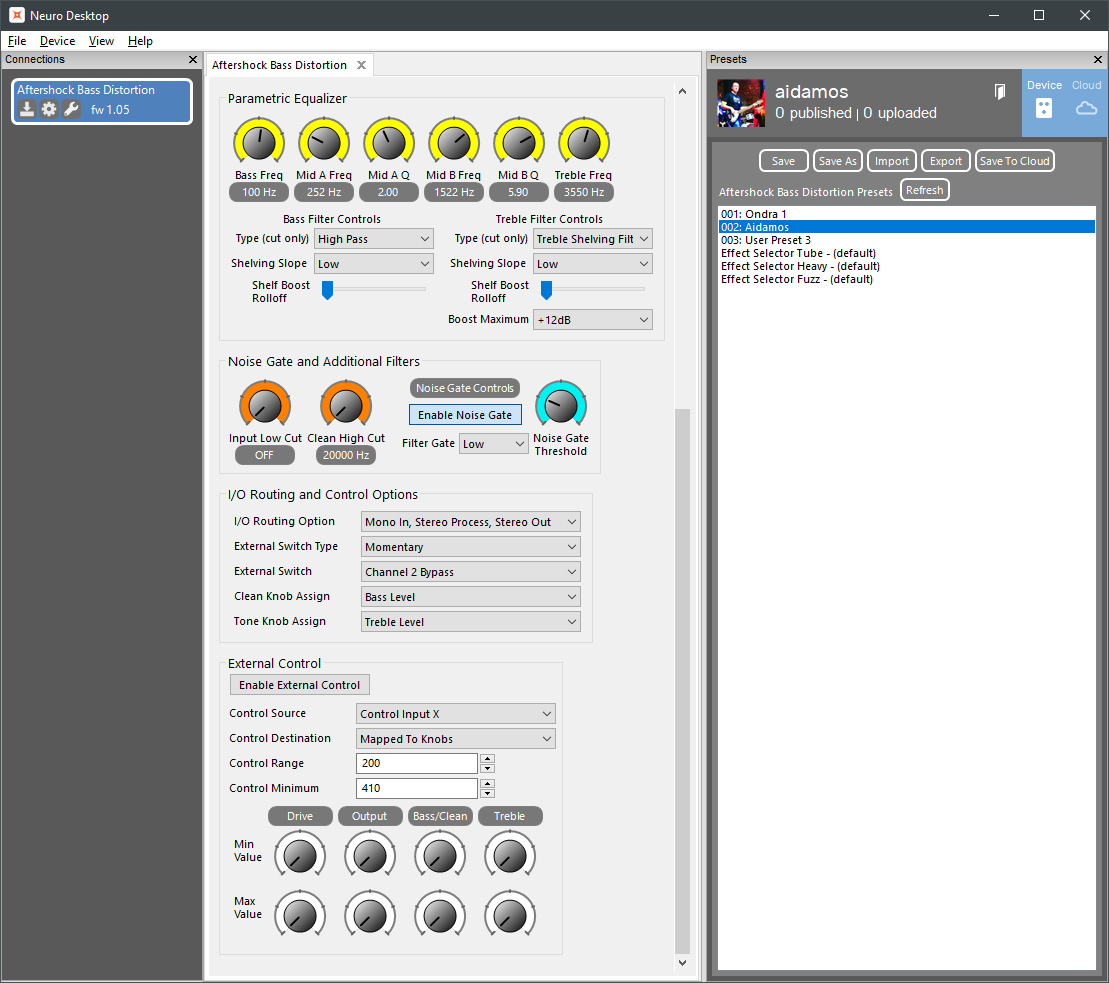Close the Aftershock Bass Distortion tab
The height and width of the screenshot is (983, 1109).
point(361,65)
